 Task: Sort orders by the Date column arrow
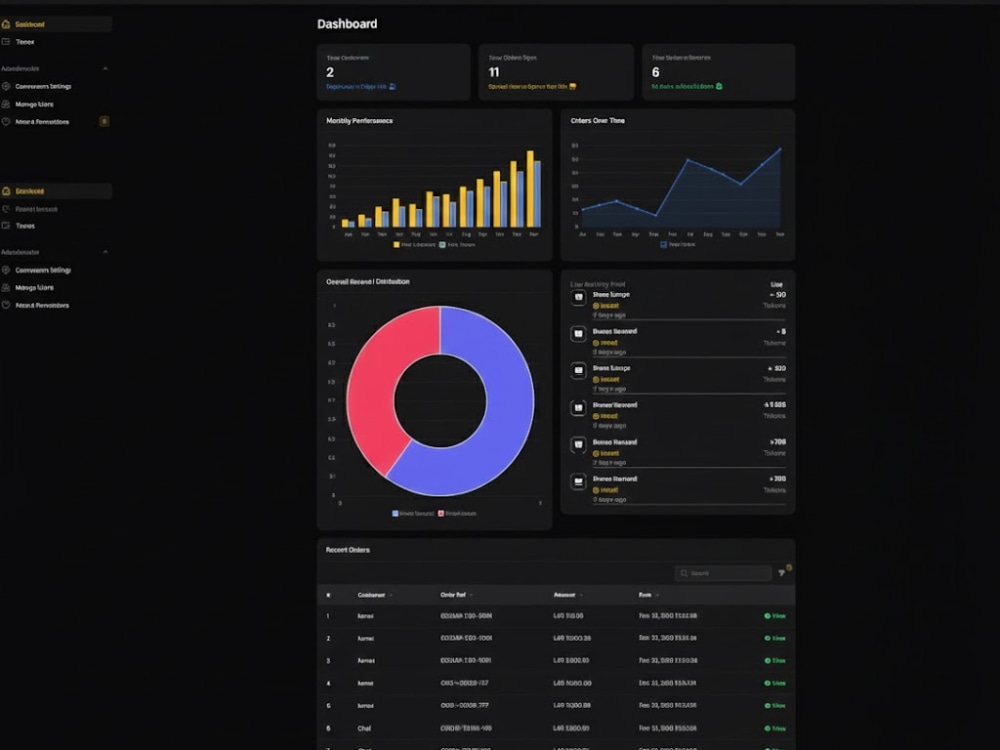(x=658, y=596)
